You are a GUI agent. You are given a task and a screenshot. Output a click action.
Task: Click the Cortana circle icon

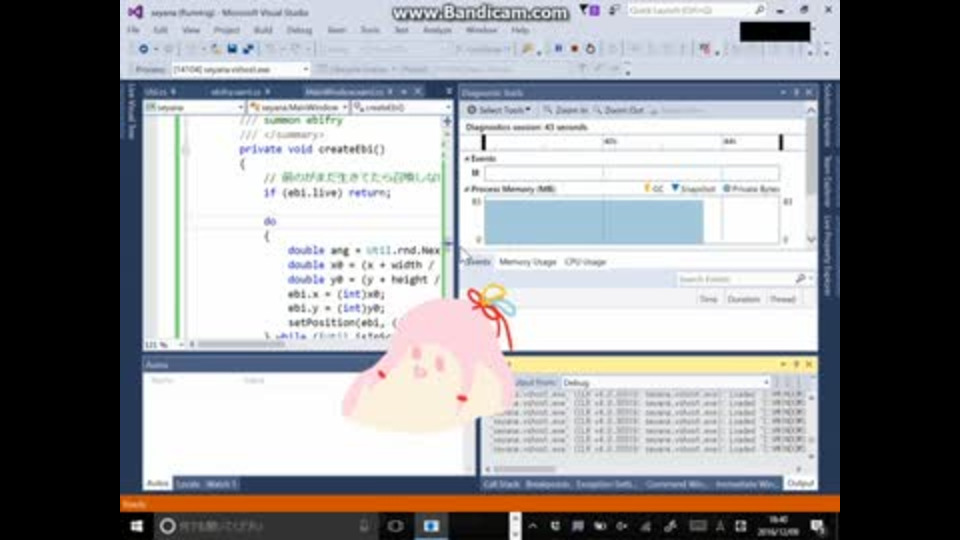coord(168,526)
